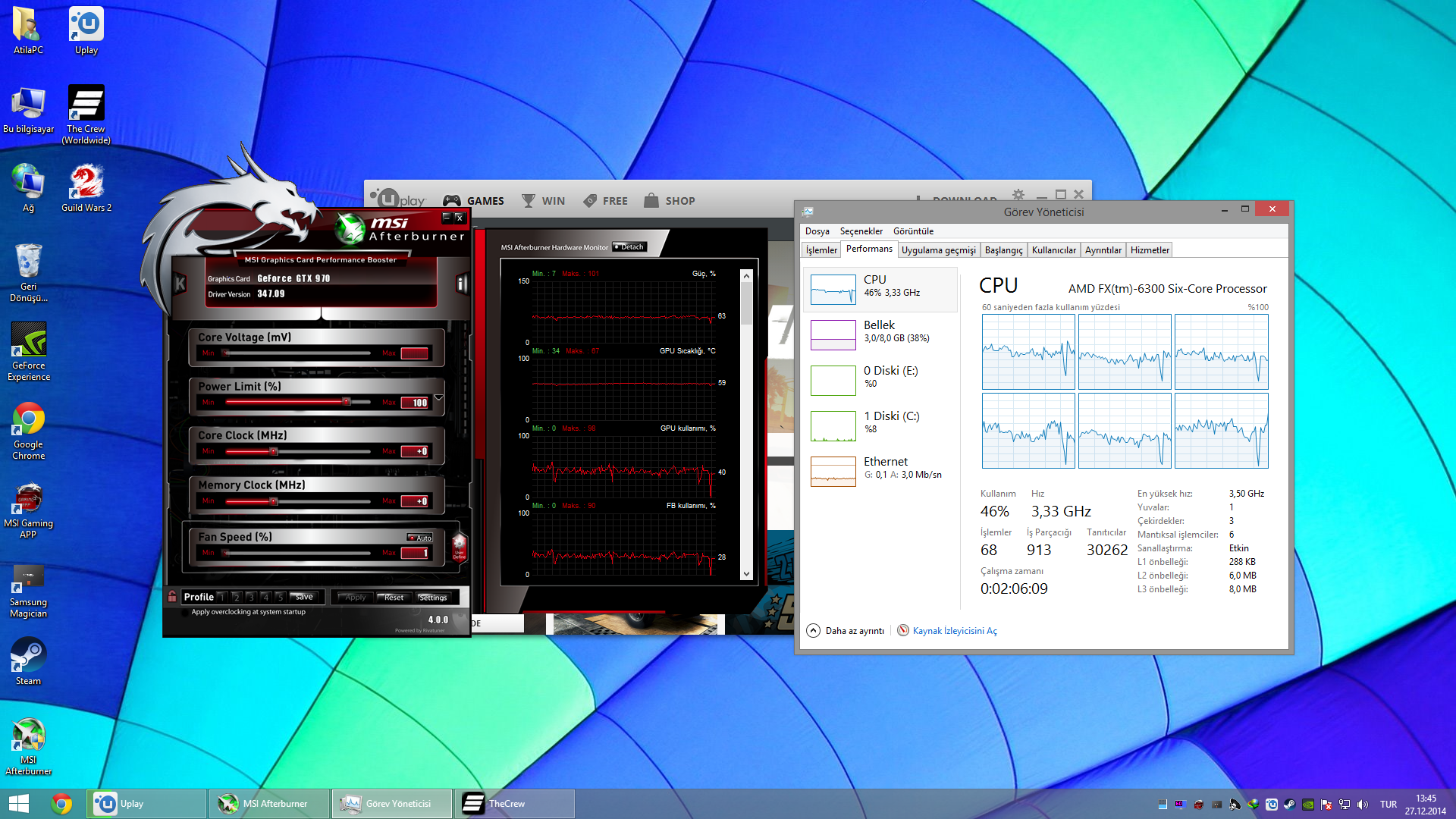Switch to the Kullanıcılar tab
1456x819 pixels.
coord(1054,250)
